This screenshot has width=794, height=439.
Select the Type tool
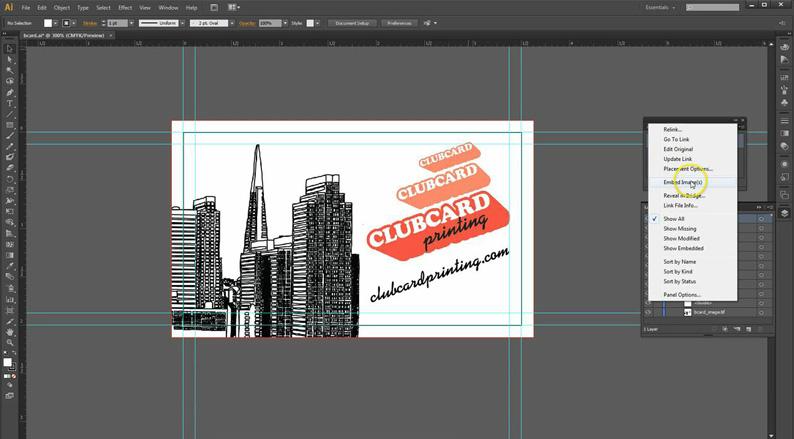click(x=10, y=103)
